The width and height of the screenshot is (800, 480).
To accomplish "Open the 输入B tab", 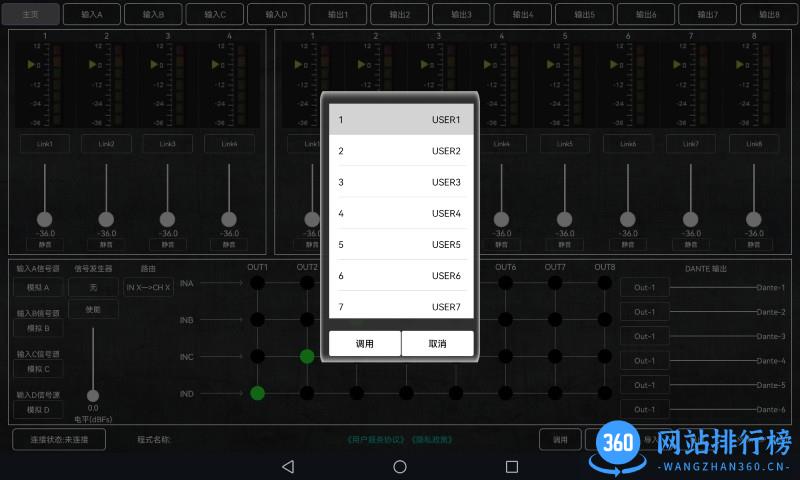I will point(153,14).
